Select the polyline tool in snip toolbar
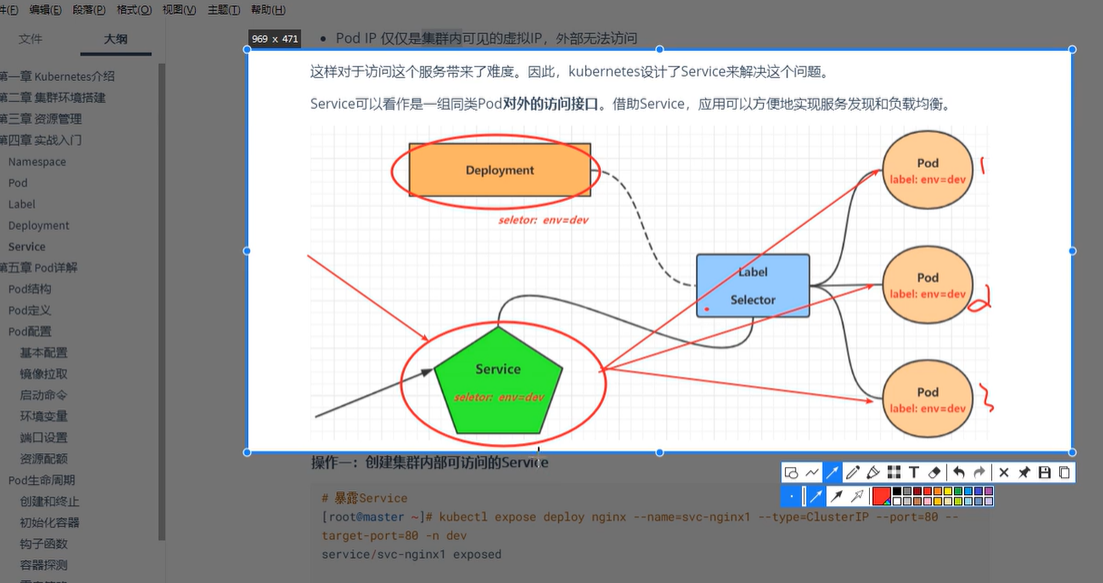The height and width of the screenshot is (583, 1103). (x=812, y=473)
